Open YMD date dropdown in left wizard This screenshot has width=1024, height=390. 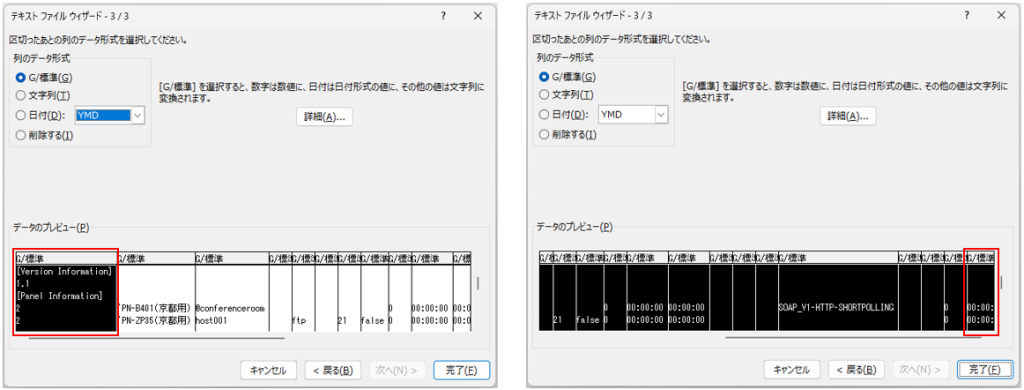coord(138,116)
